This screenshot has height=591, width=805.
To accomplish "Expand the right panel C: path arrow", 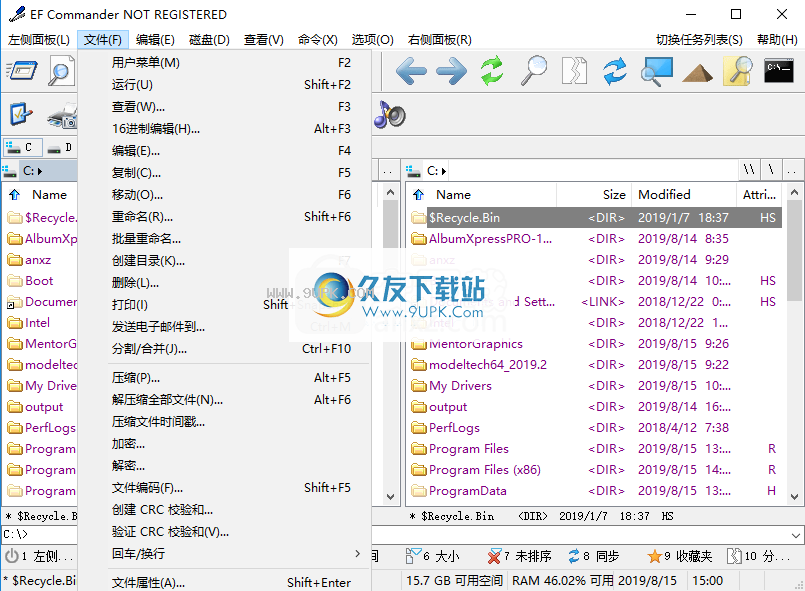I will click(444, 171).
